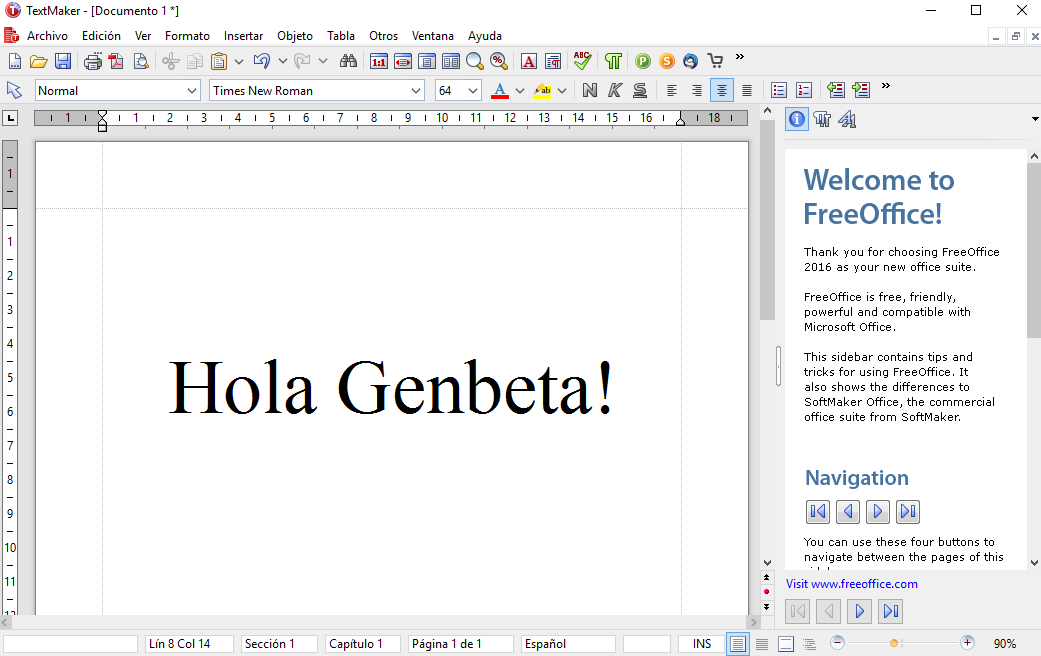The width and height of the screenshot is (1041, 656).
Task: Expand the font color arrow
Action: pyautogui.click(x=520, y=90)
